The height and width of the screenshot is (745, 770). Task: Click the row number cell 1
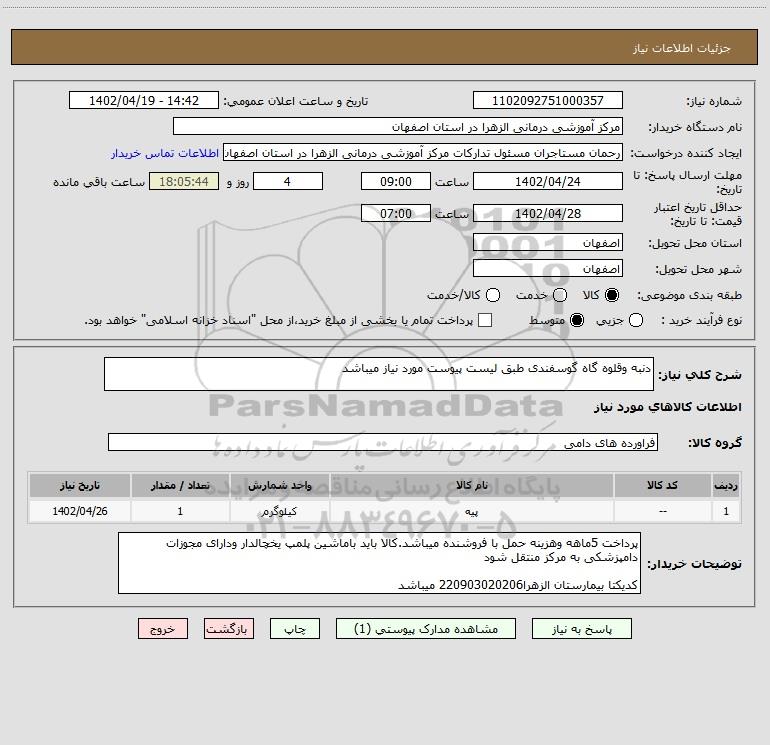tap(726, 512)
